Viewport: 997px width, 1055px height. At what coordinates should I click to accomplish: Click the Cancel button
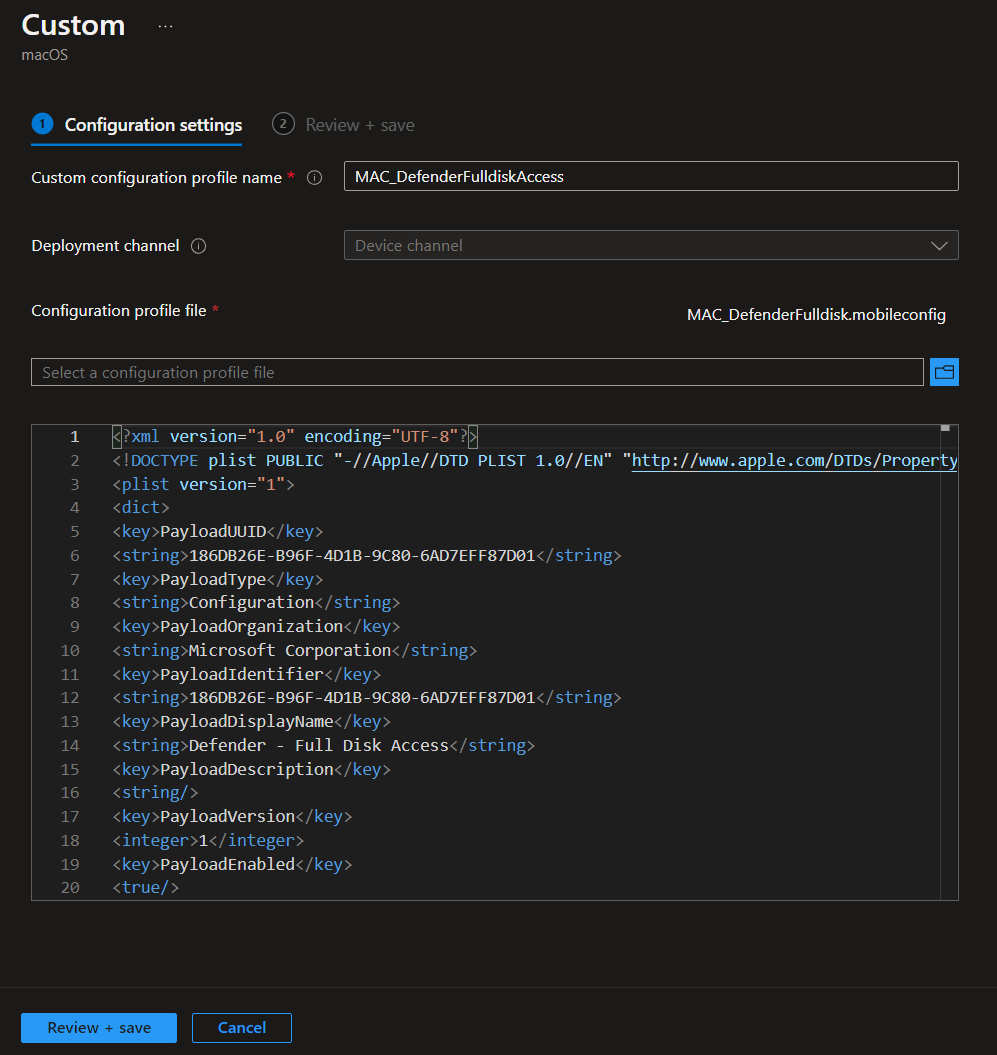(x=242, y=1028)
